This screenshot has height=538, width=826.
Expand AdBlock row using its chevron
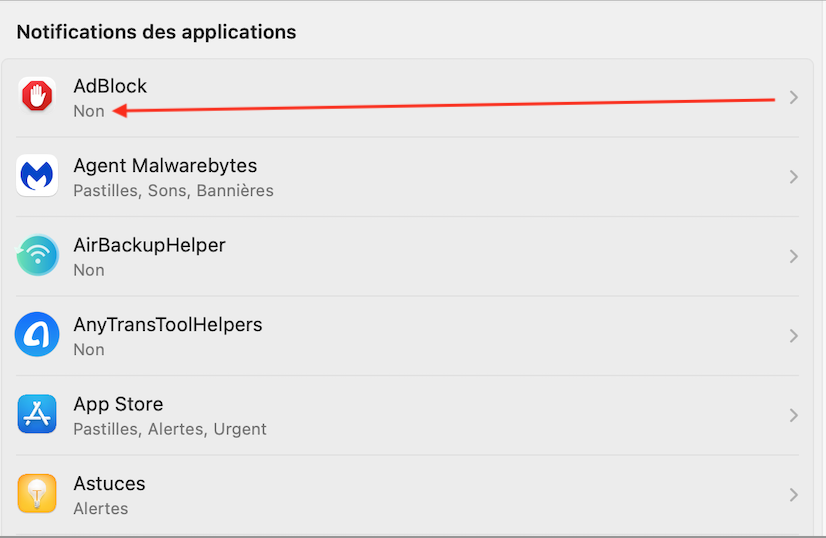[793, 97]
